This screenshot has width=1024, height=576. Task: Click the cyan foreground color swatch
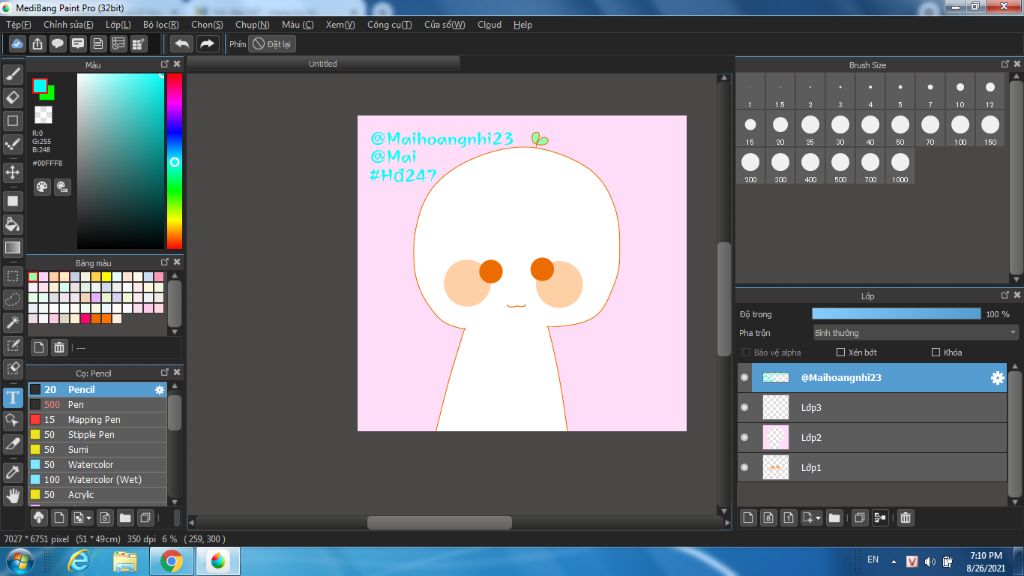tap(40, 86)
